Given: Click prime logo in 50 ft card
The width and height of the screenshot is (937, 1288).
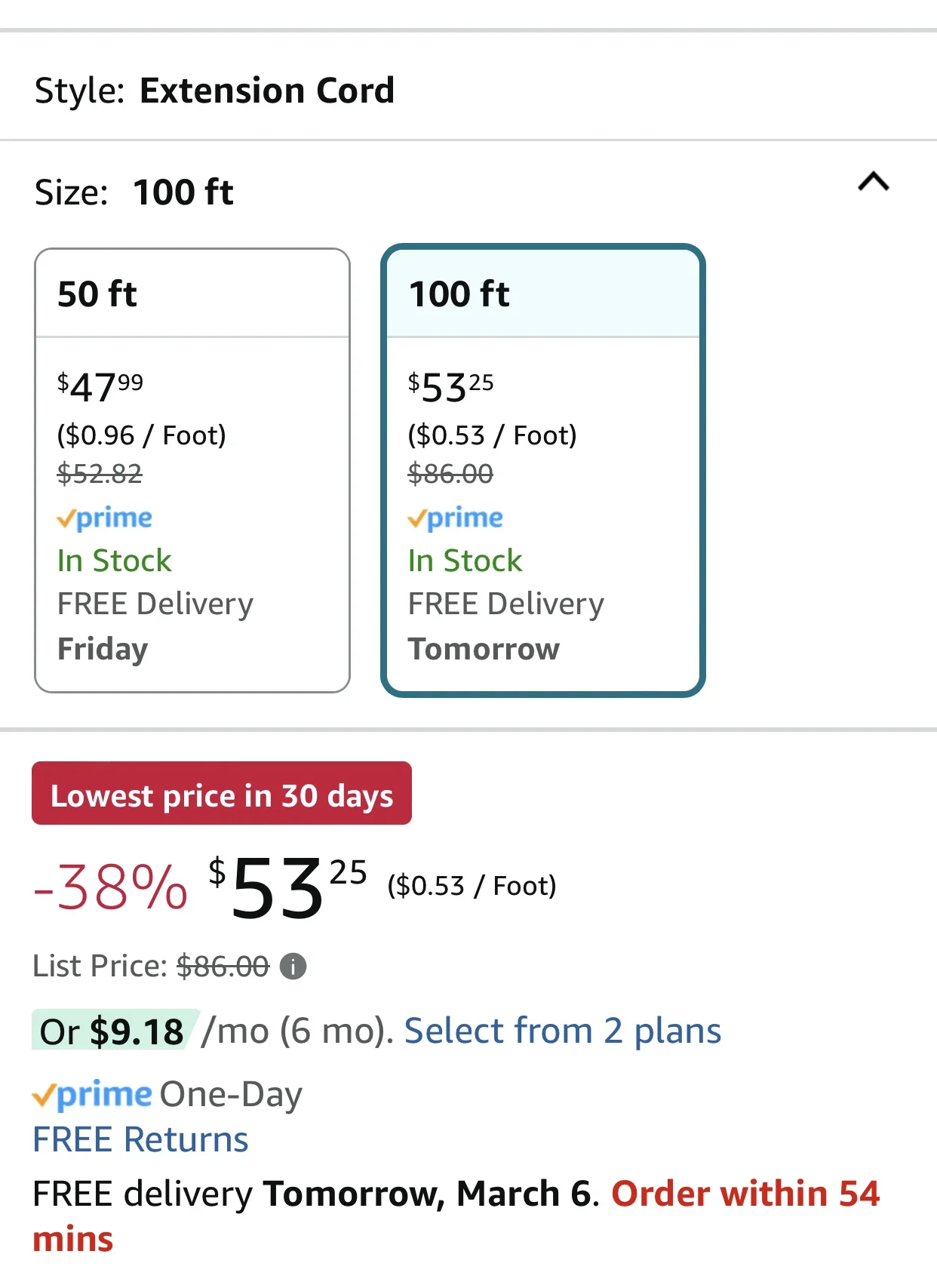Looking at the screenshot, I should click(x=105, y=518).
